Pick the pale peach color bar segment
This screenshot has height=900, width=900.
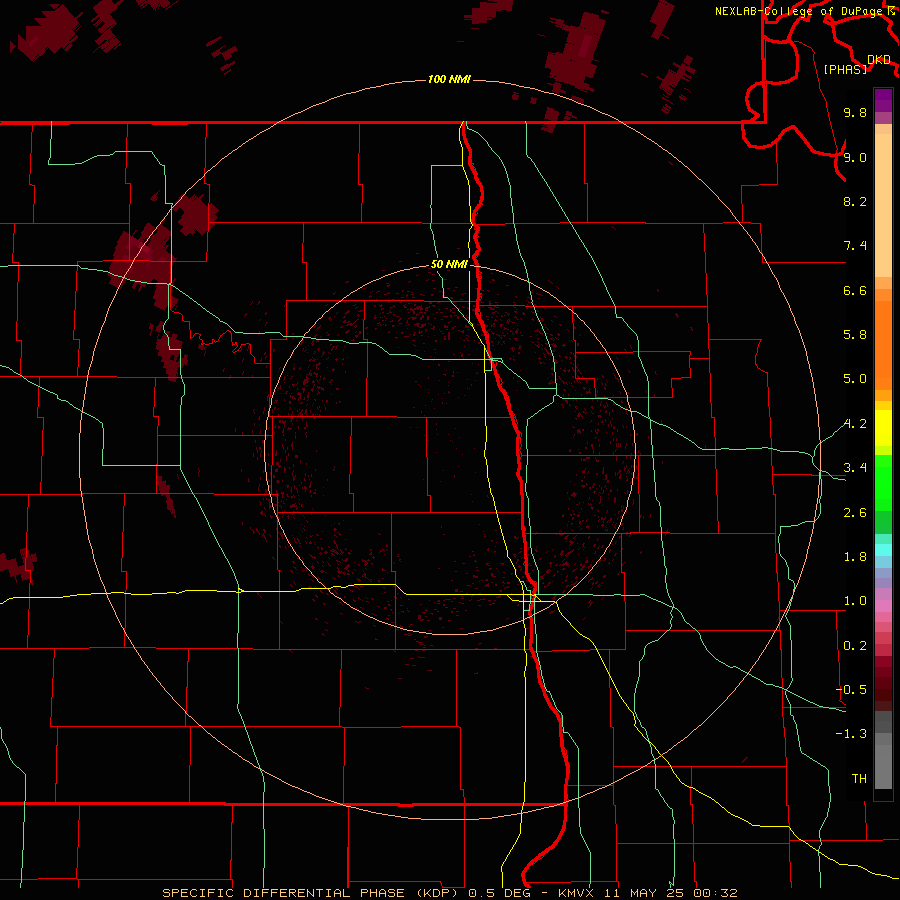883,205
